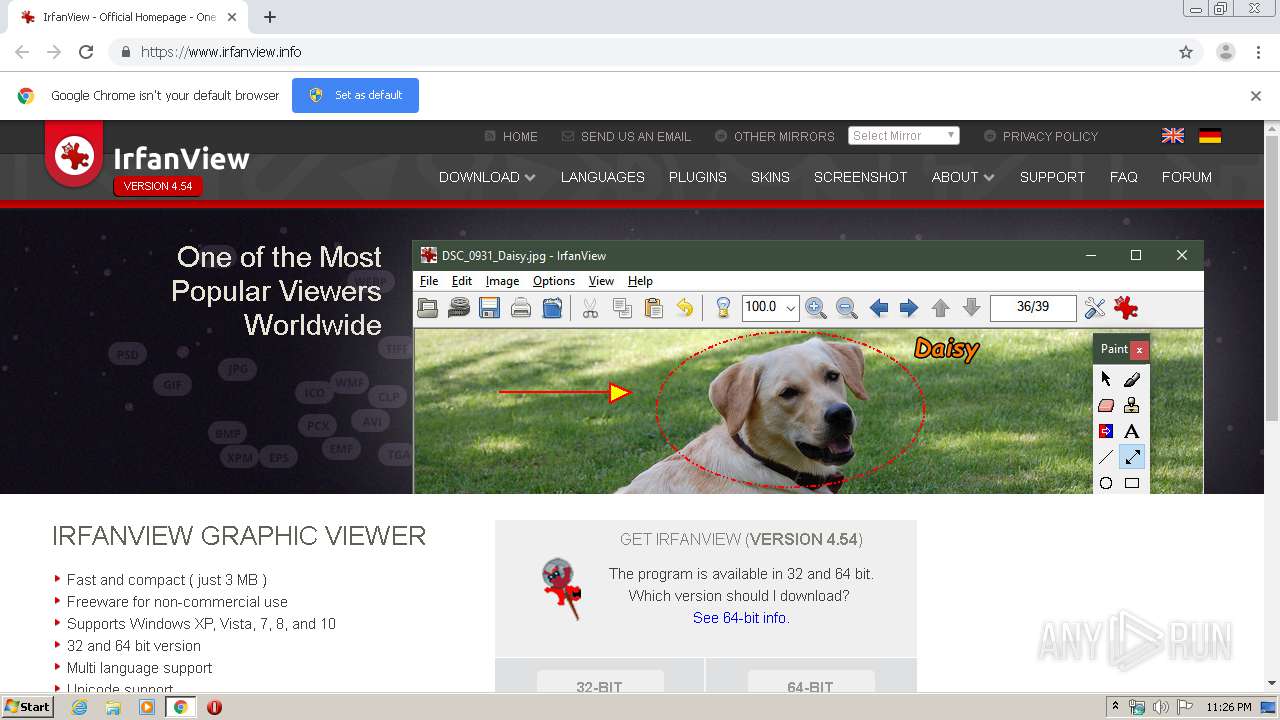Click the IrfanView mascot download image
This screenshot has width=1280, height=720.
pos(561,590)
